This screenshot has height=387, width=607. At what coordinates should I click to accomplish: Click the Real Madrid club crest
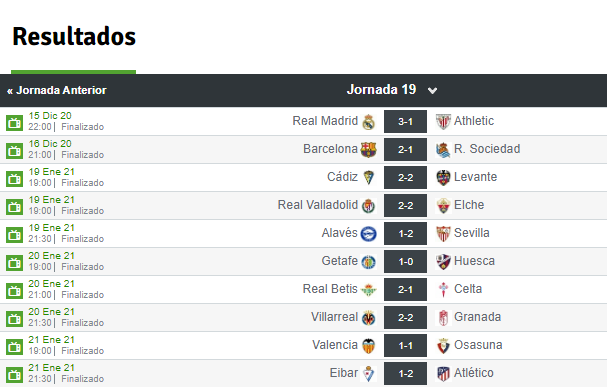click(369, 122)
